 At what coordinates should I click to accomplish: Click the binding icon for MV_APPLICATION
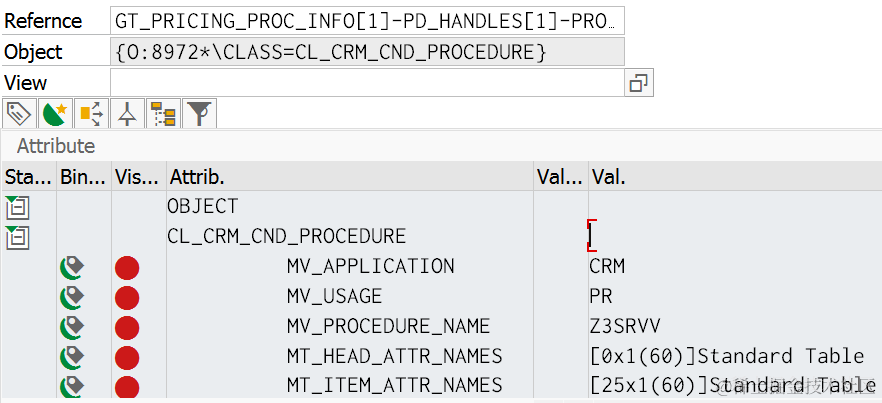(72, 267)
